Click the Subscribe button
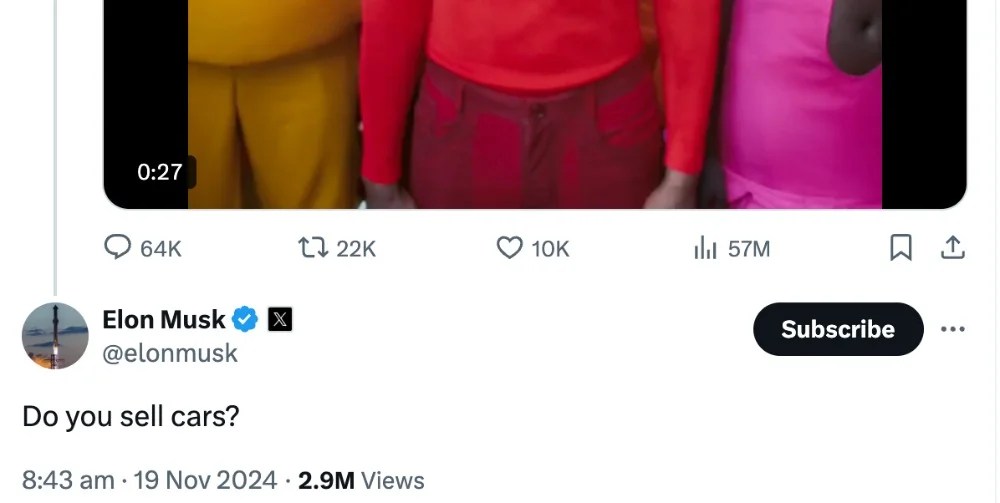Image resolution: width=1000 pixels, height=503 pixels. pyautogui.click(x=838, y=329)
